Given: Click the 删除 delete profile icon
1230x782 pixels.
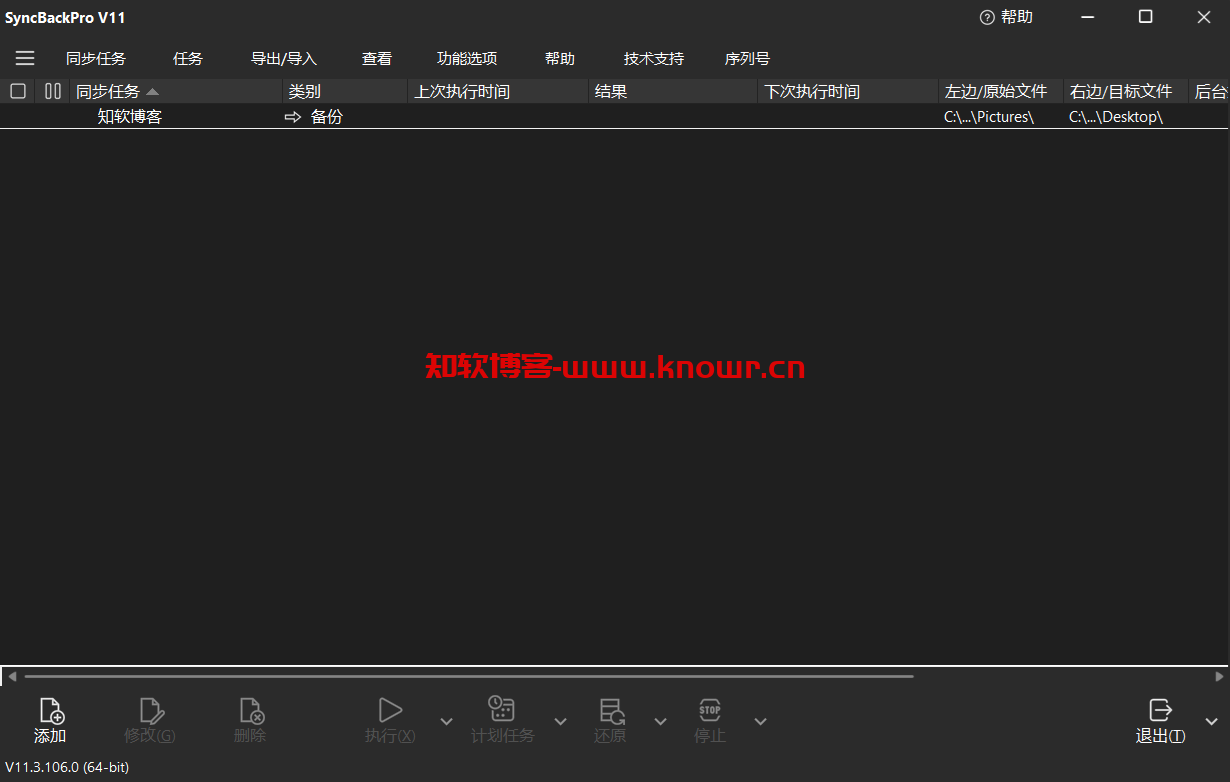Looking at the screenshot, I should point(250,711).
